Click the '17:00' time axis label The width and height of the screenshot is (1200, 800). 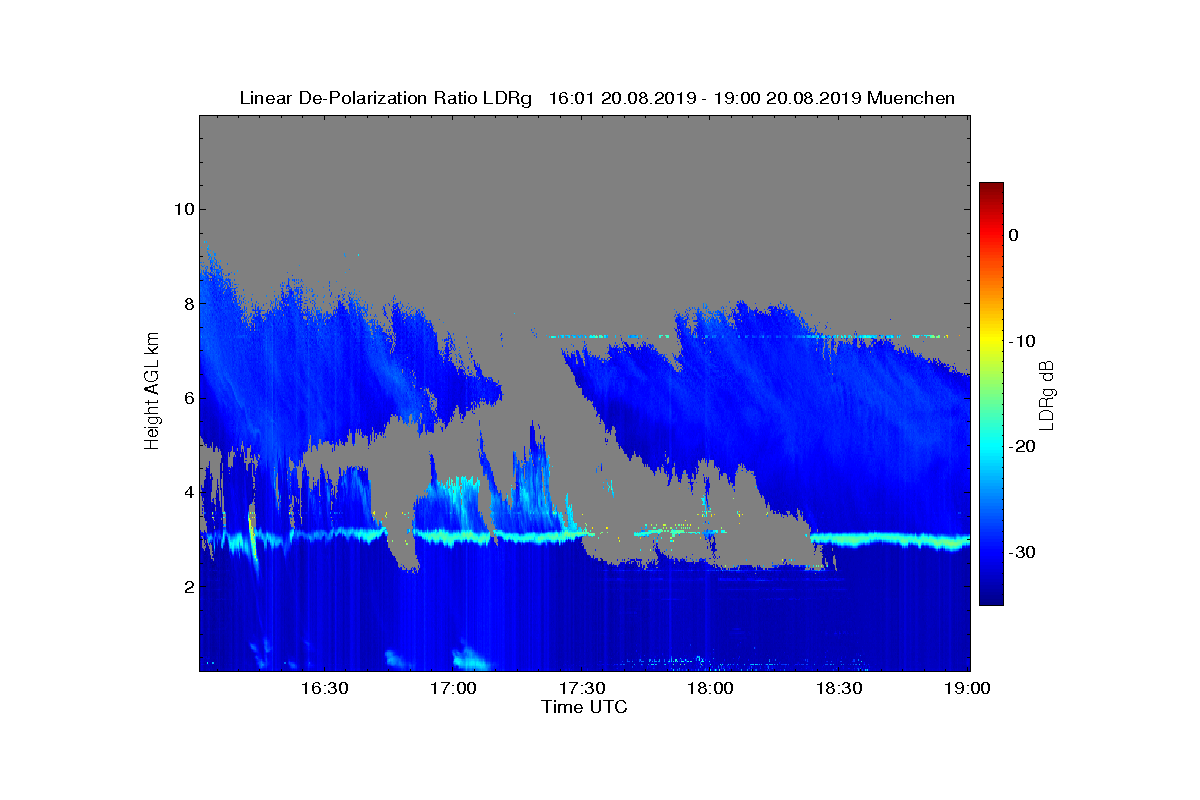coord(453,689)
